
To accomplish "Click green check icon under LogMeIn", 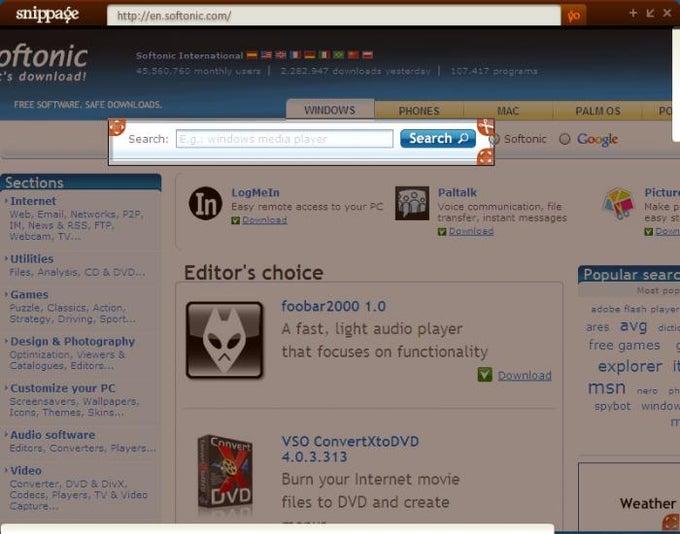I will pyautogui.click(x=235, y=220).
